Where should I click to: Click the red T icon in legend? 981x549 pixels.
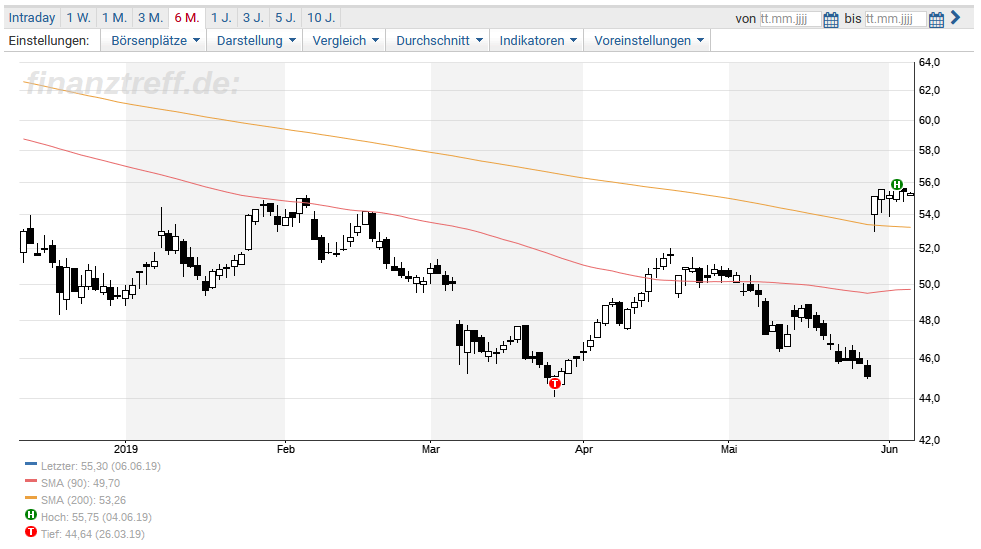tap(31, 531)
